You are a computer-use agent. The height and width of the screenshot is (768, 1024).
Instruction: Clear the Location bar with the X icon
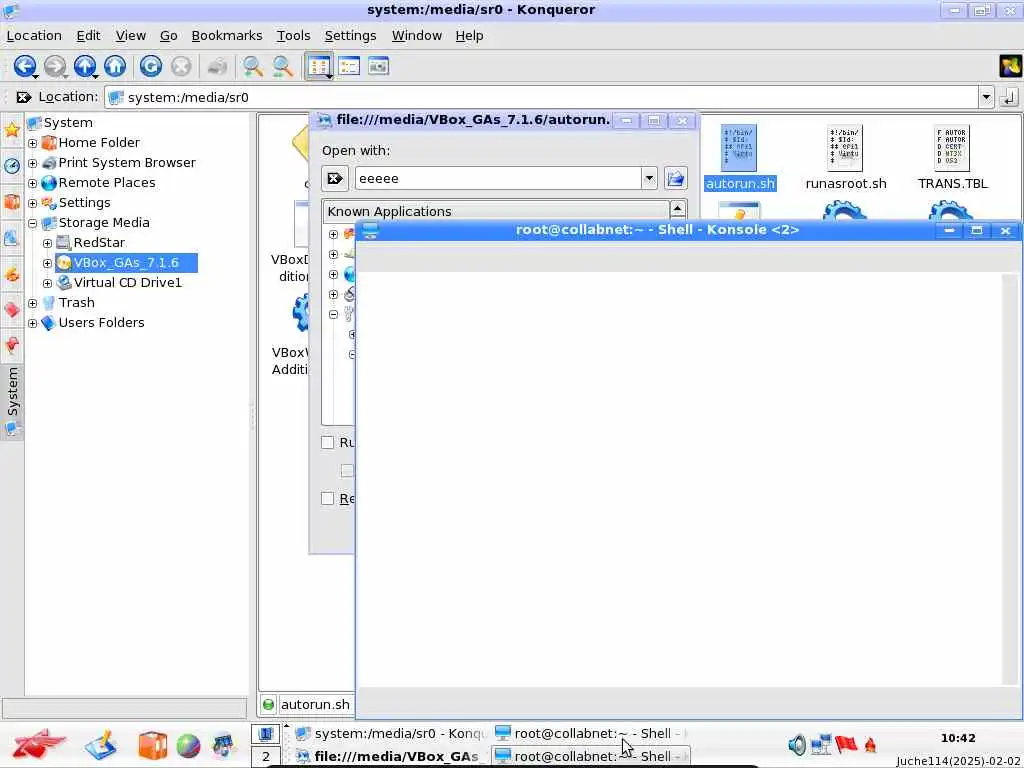(x=24, y=97)
